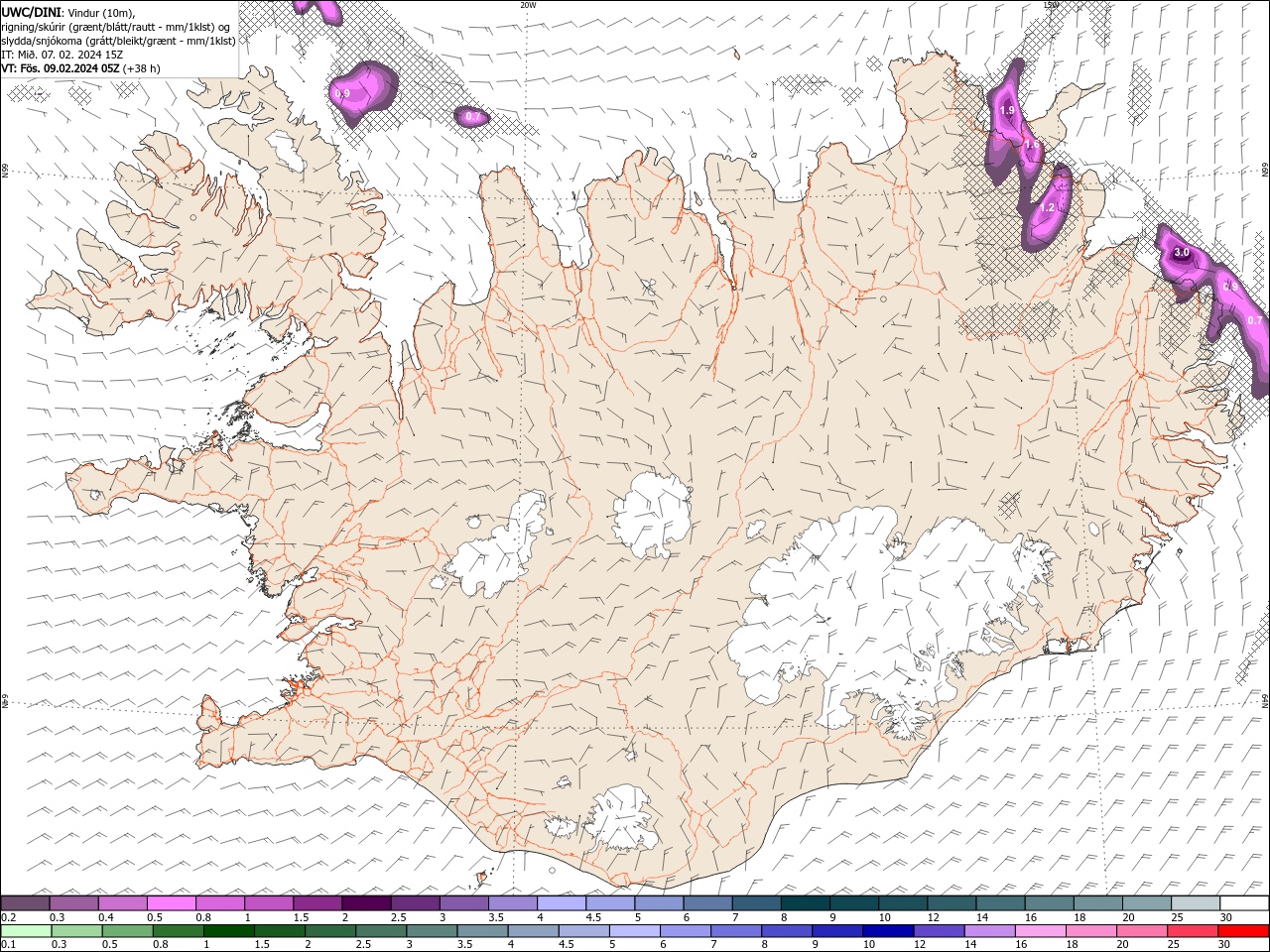1270x952 pixels.
Task: Pick the dark grey-purple snow swatch above 0.2
Action: (x=25, y=903)
